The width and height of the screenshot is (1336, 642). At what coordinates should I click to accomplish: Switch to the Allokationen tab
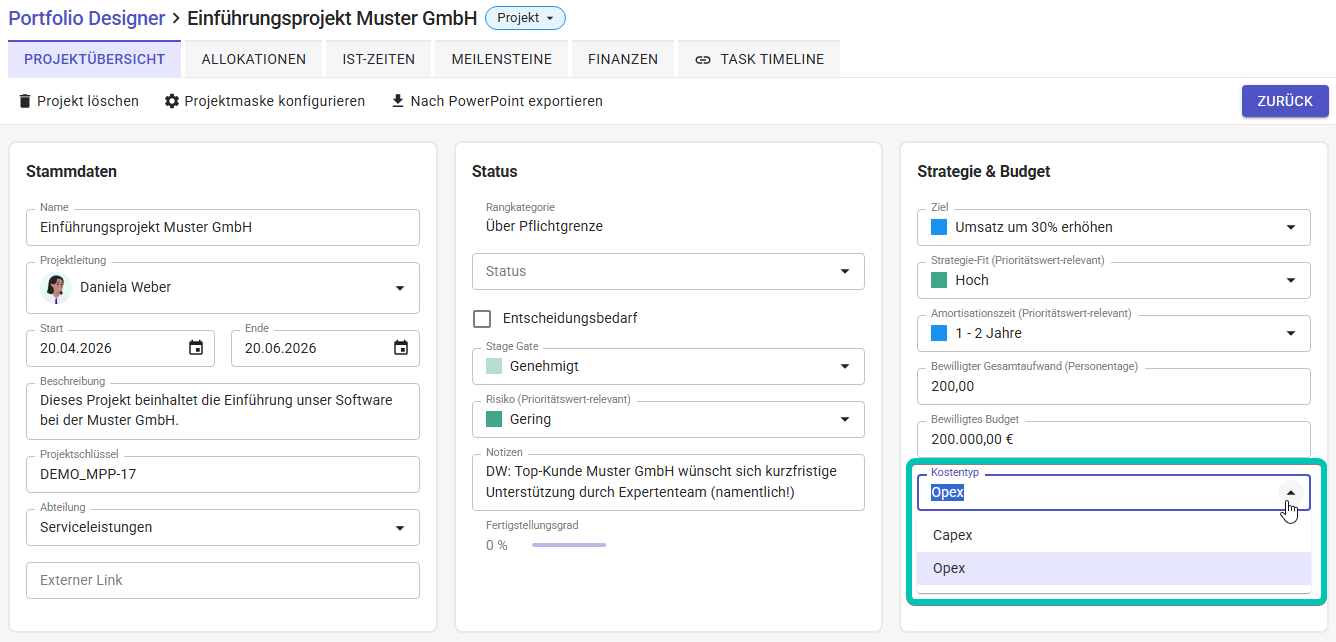[x=254, y=59]
